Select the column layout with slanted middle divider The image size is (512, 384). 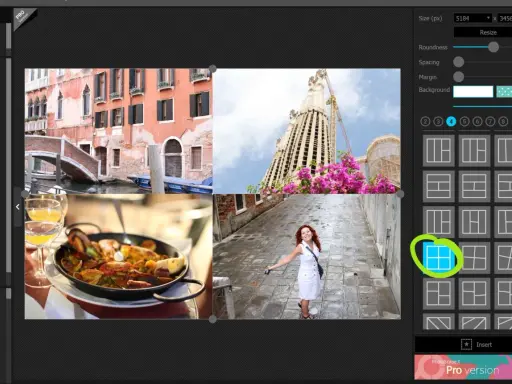pos(474,222)
